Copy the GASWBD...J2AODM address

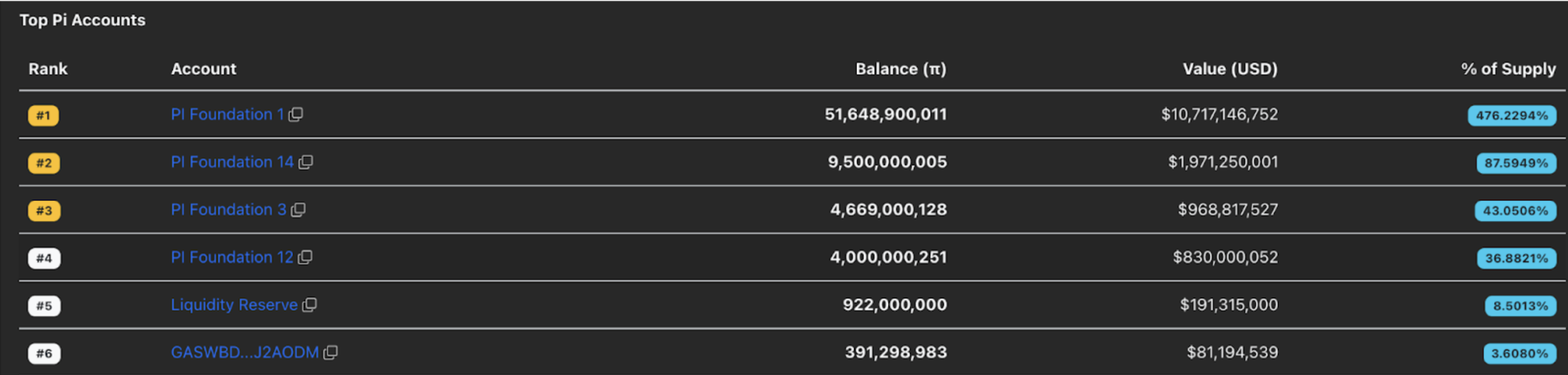click(x=331, y=352)
